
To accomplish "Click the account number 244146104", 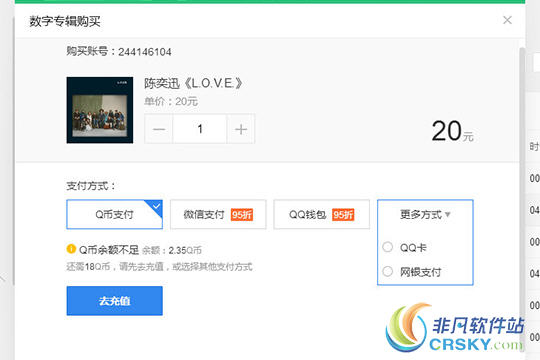I will click(145, 52).
